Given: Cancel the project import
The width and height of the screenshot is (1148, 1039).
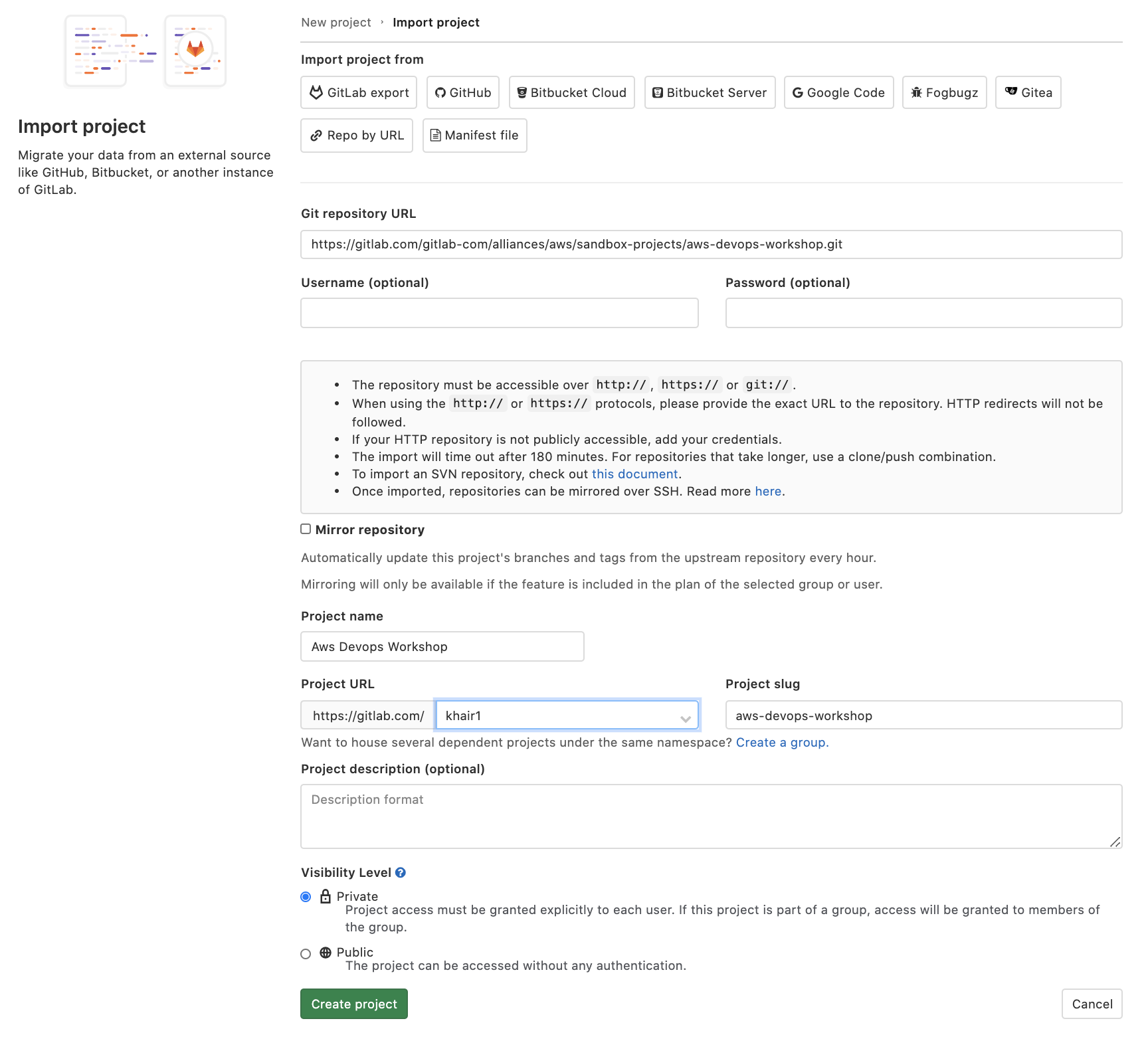Looking at the screenshot, I should click(1092, 1004).
